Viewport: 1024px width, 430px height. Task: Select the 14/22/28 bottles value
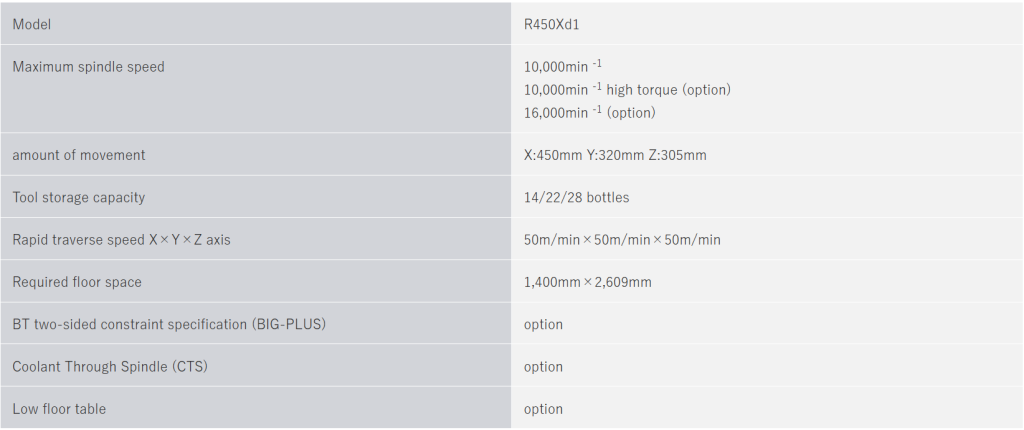click(x=576, y=198)
